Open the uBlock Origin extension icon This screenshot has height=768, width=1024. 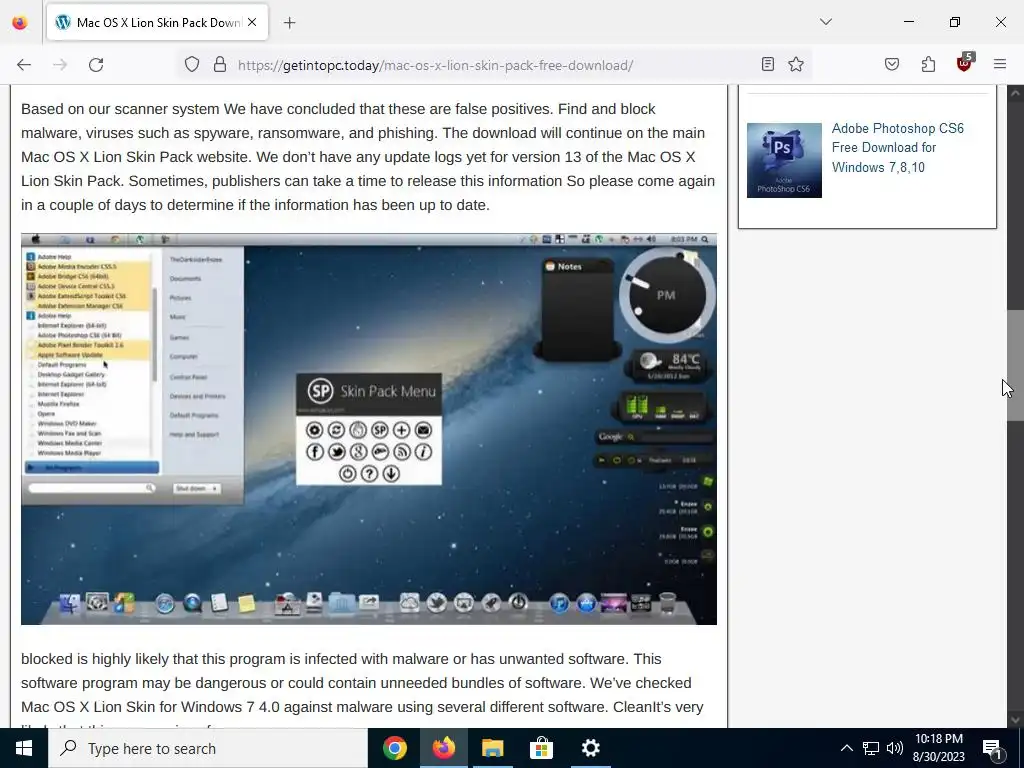[965, 63]
